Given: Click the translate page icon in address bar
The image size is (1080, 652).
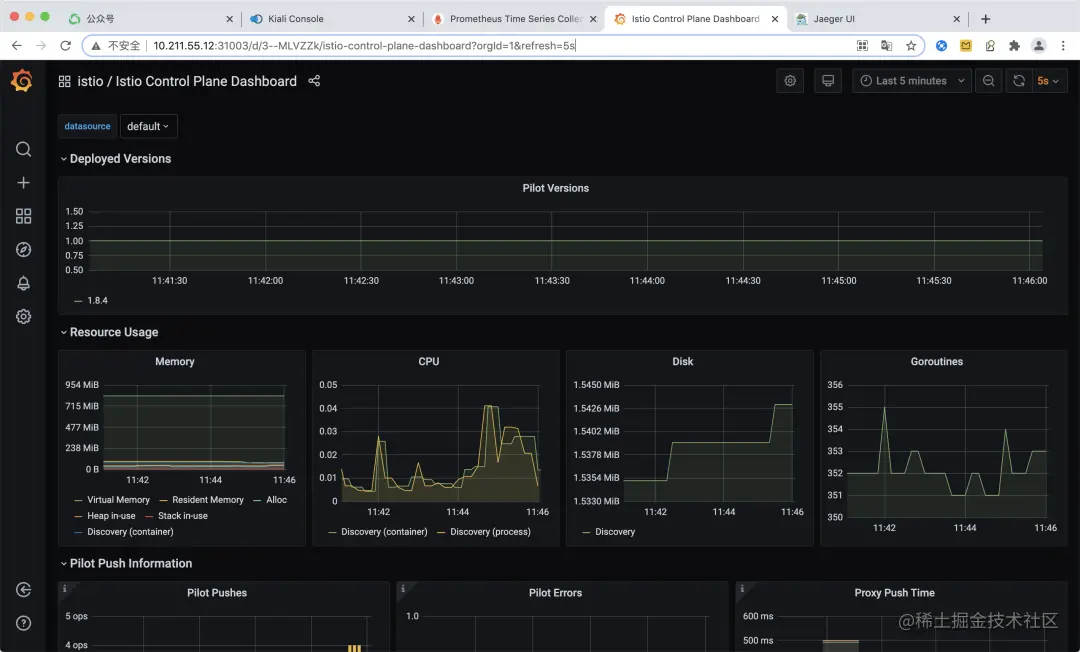Looking at the screenshot, I should click(886, 45).
